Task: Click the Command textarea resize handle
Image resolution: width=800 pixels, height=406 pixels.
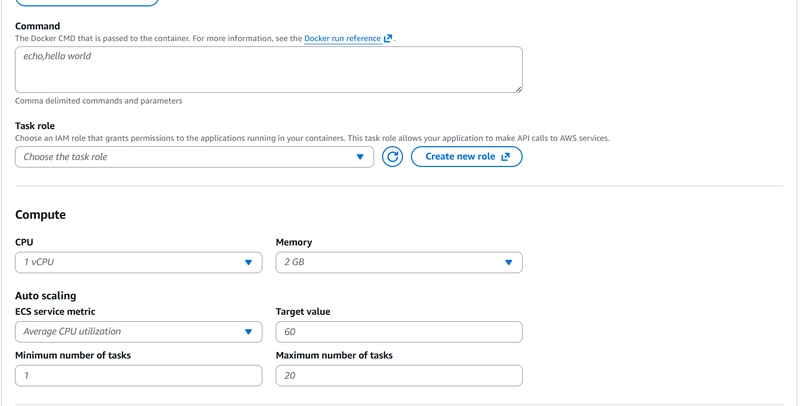Action: tap(517, 88)
